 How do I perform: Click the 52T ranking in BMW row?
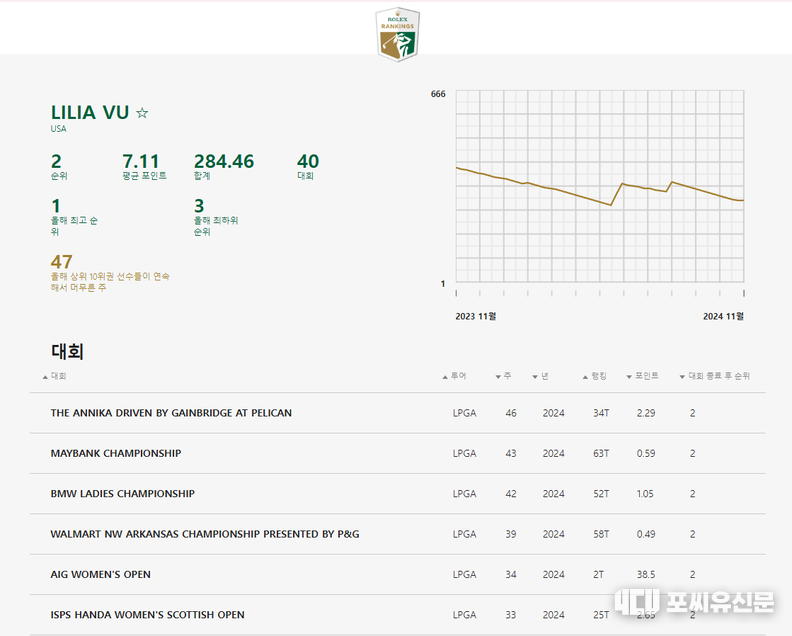pos(601,494)
